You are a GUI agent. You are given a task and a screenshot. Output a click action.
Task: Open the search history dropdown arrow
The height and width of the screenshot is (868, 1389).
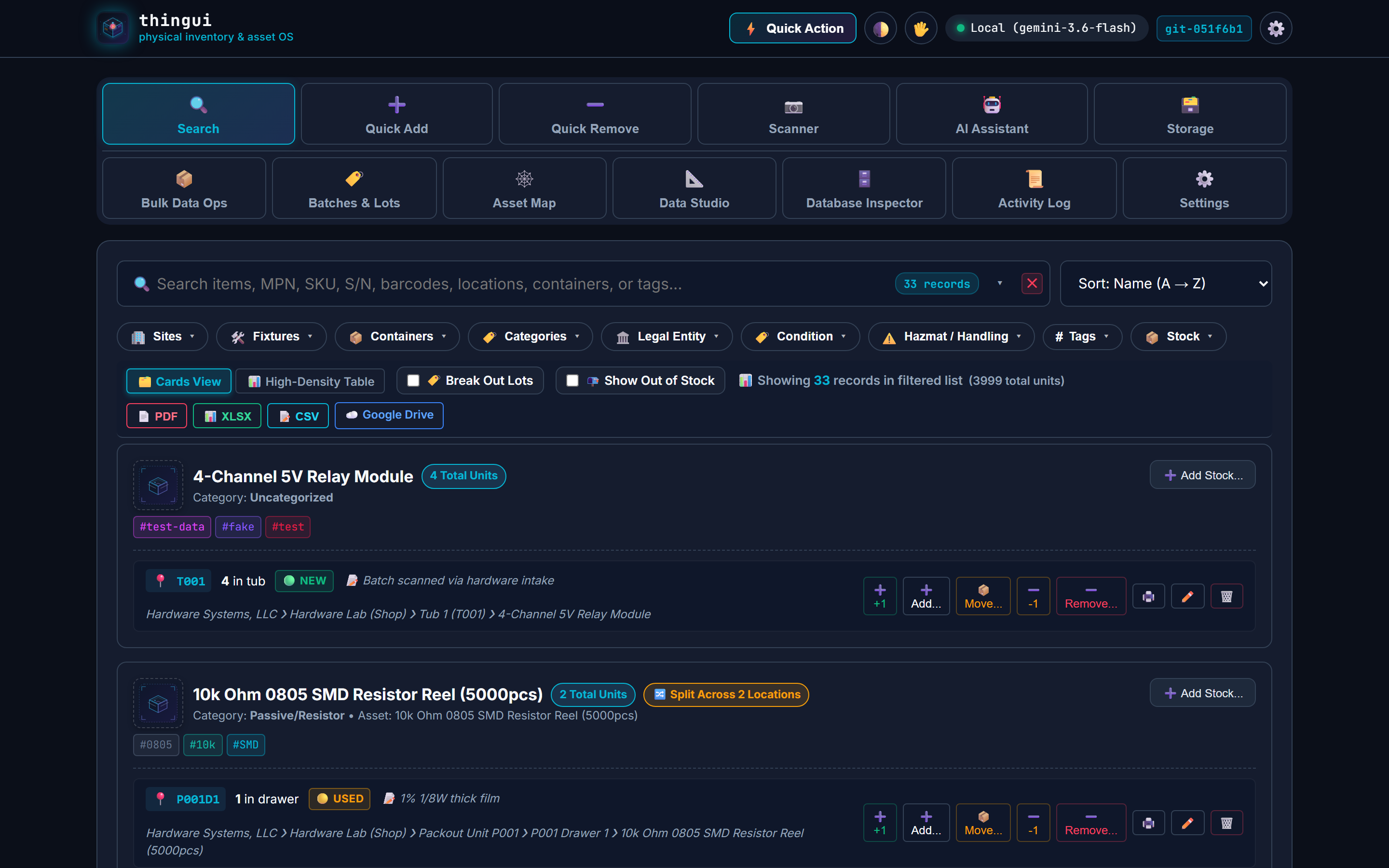tap(1000, 283)
